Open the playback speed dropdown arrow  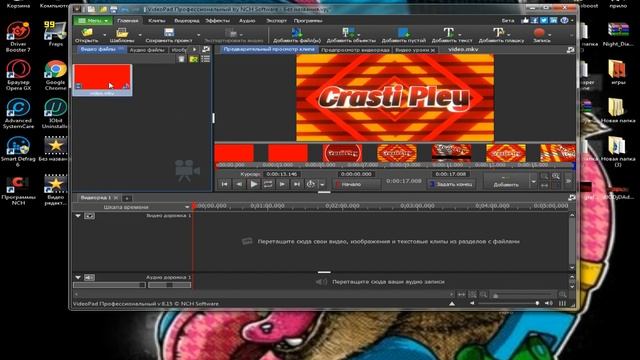point(322,184)
